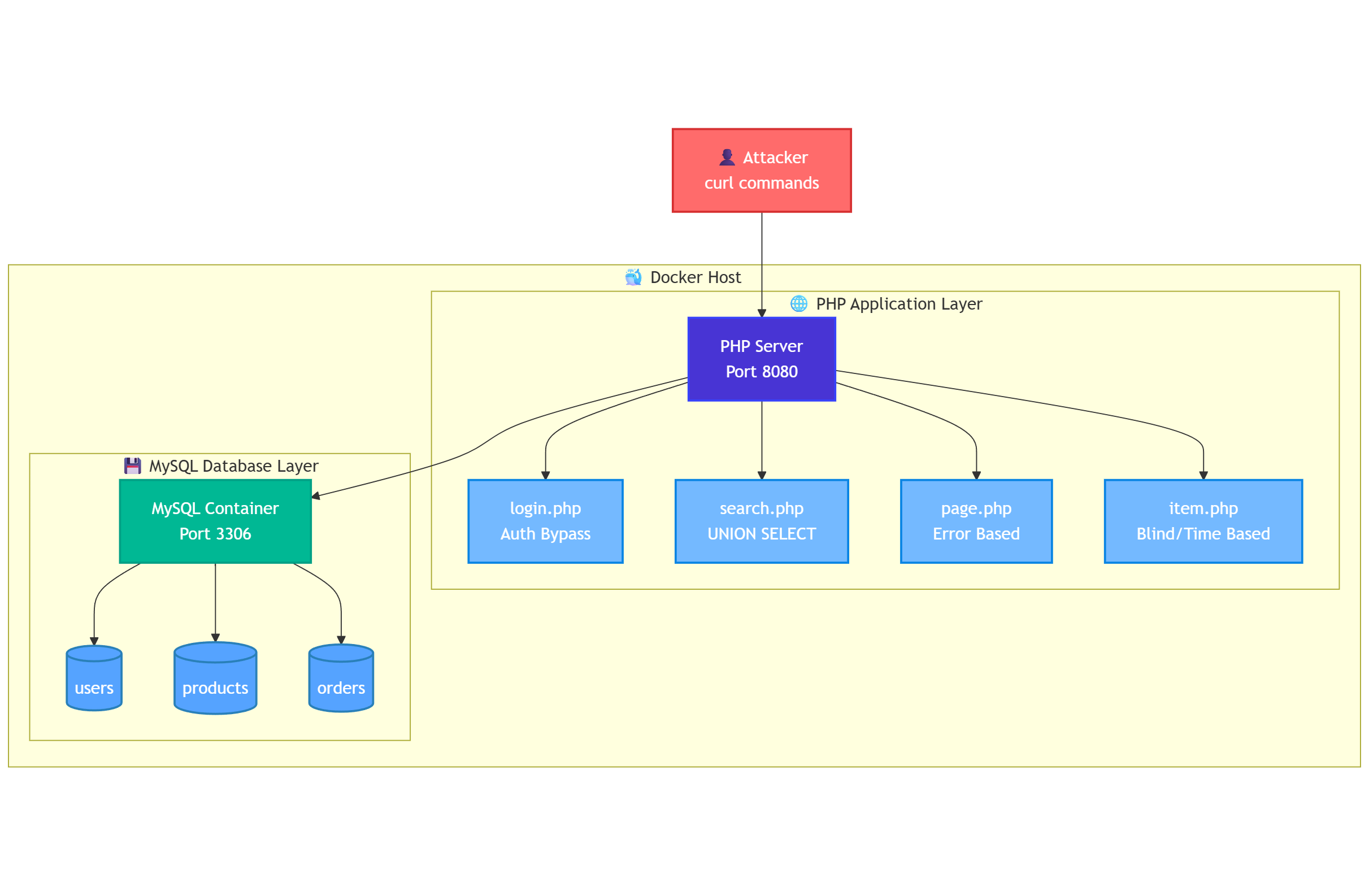Viewport: 1369px width, 896px height.
Task: Click arrowhead entering PHP Server node
Action: tap(762, 314)
